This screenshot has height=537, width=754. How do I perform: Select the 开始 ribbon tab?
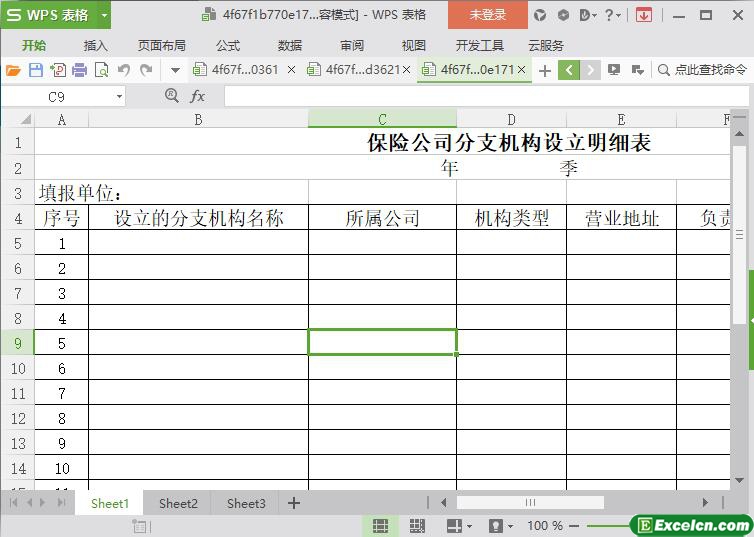[x=34, y=46]
